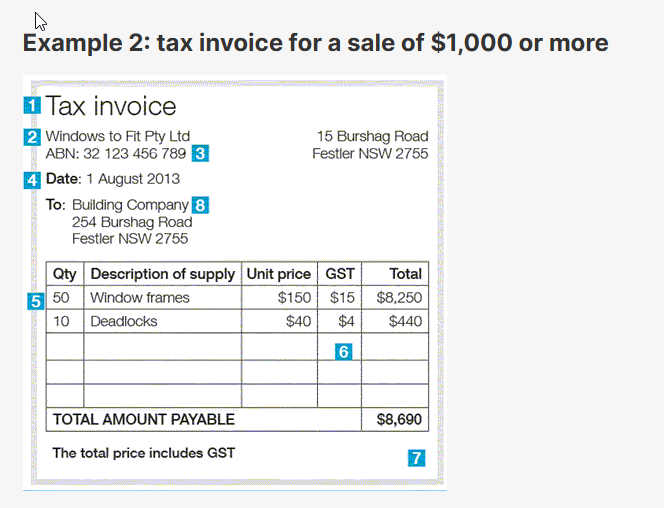Click the Description of supply column header
Viewport: 664px width, 508px height.
click(x=162, y=274)
